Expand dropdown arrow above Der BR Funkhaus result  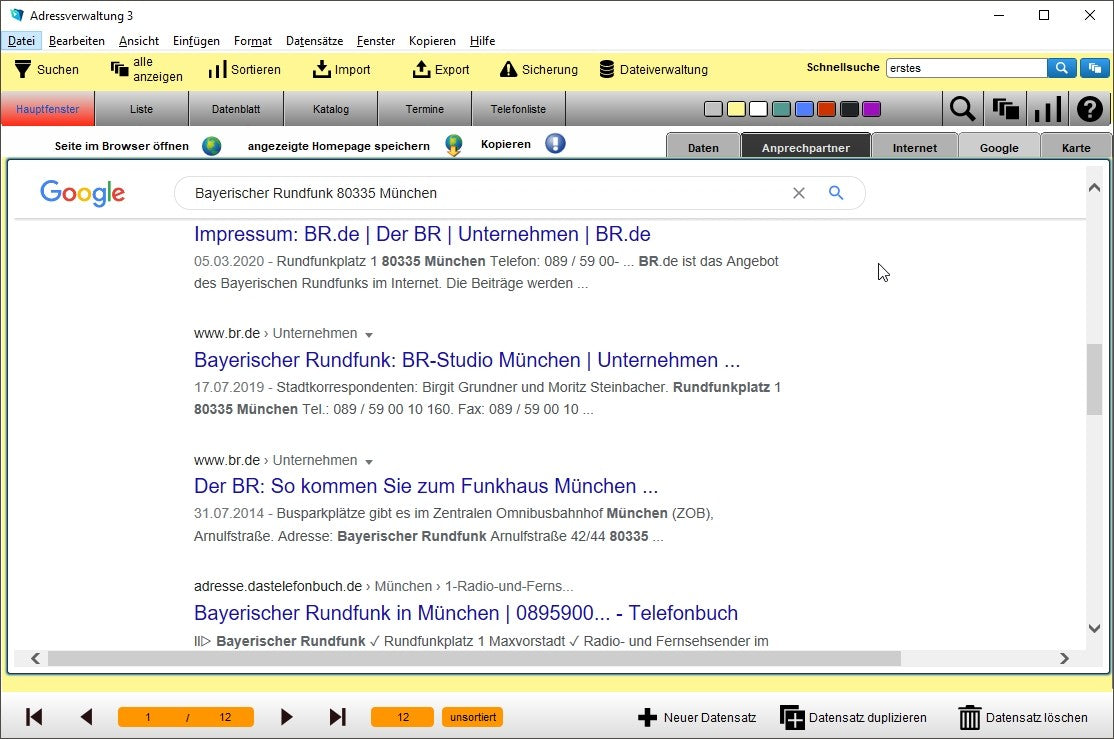pos(369,461)
